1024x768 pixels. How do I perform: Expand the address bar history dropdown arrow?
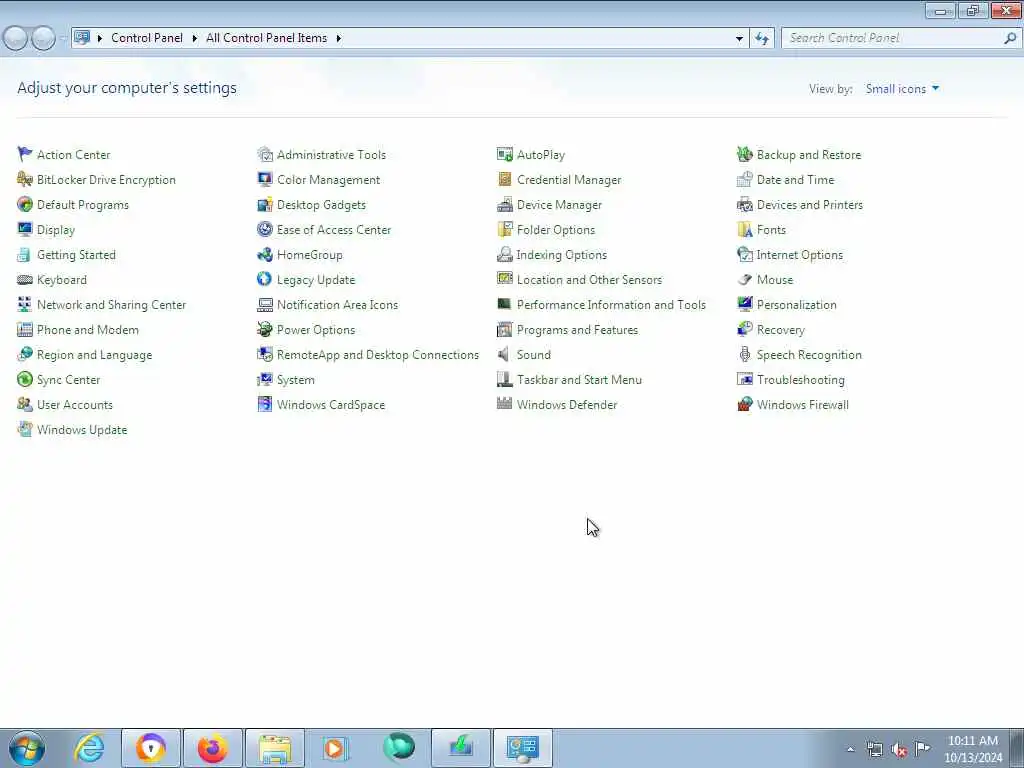[739, 38]
